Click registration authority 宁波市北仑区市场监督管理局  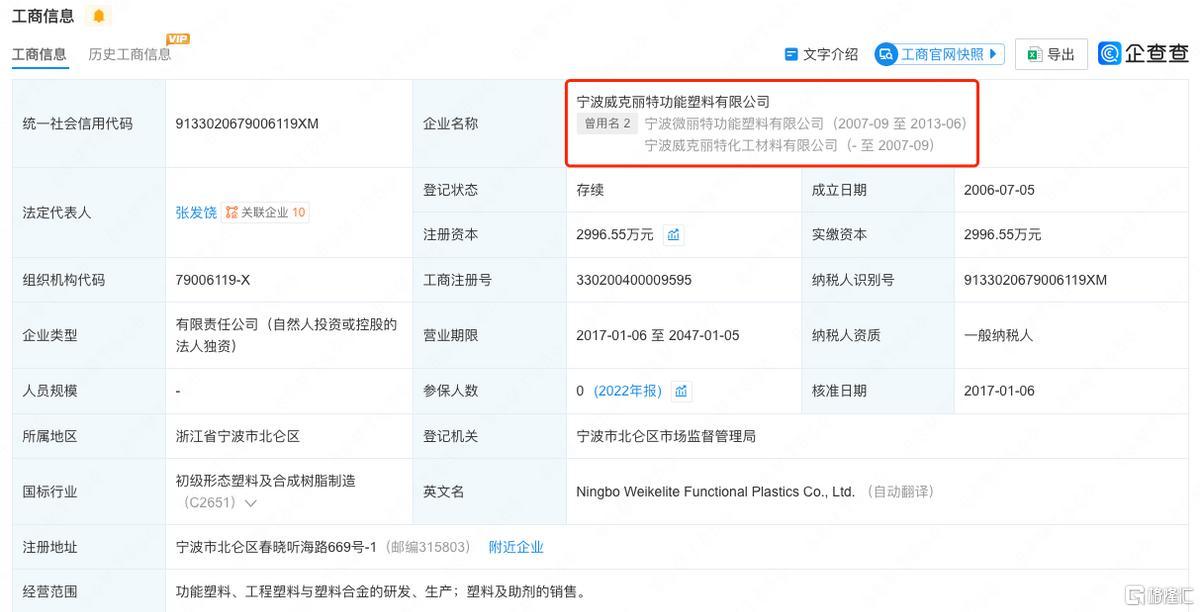pyautogui.click(x=666, y=437)
